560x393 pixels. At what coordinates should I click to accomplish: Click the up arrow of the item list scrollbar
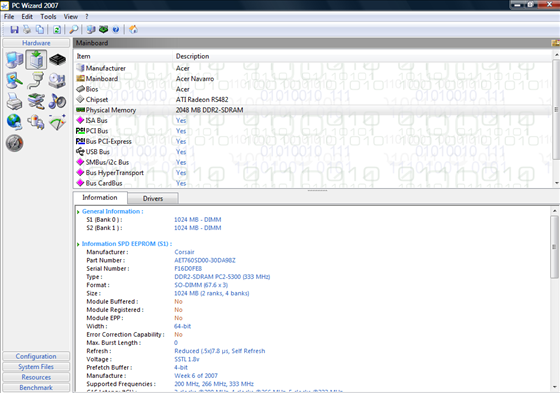[x=556, y=55]
